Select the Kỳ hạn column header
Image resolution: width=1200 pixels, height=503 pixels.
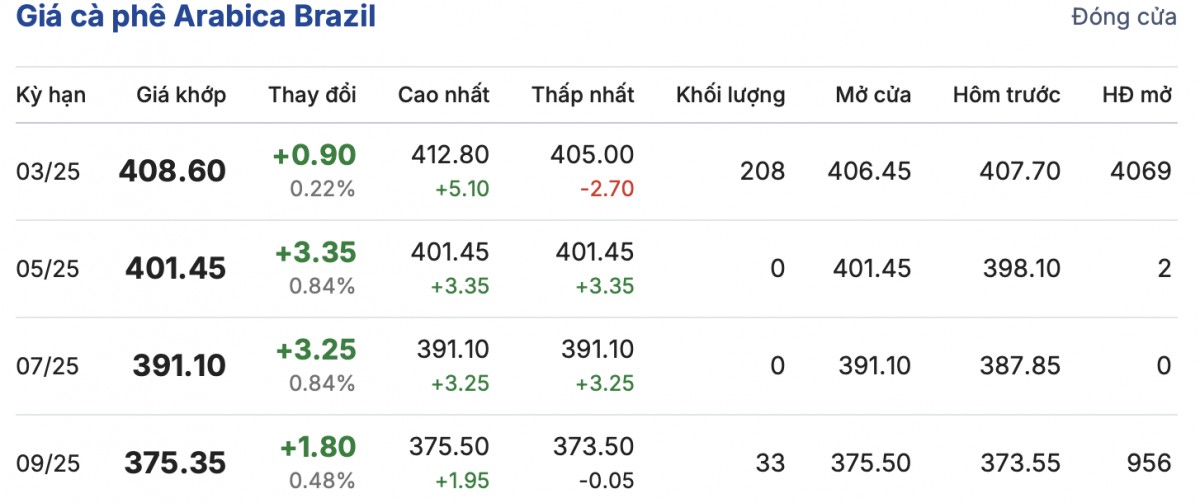[x=51, y=95]
